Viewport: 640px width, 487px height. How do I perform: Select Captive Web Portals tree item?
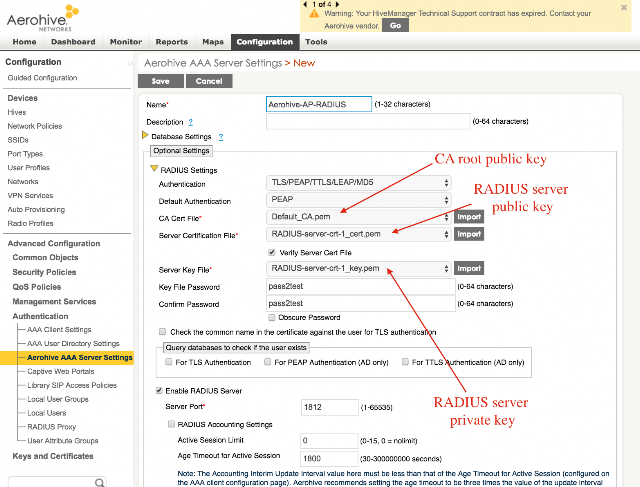coord(60,371)
